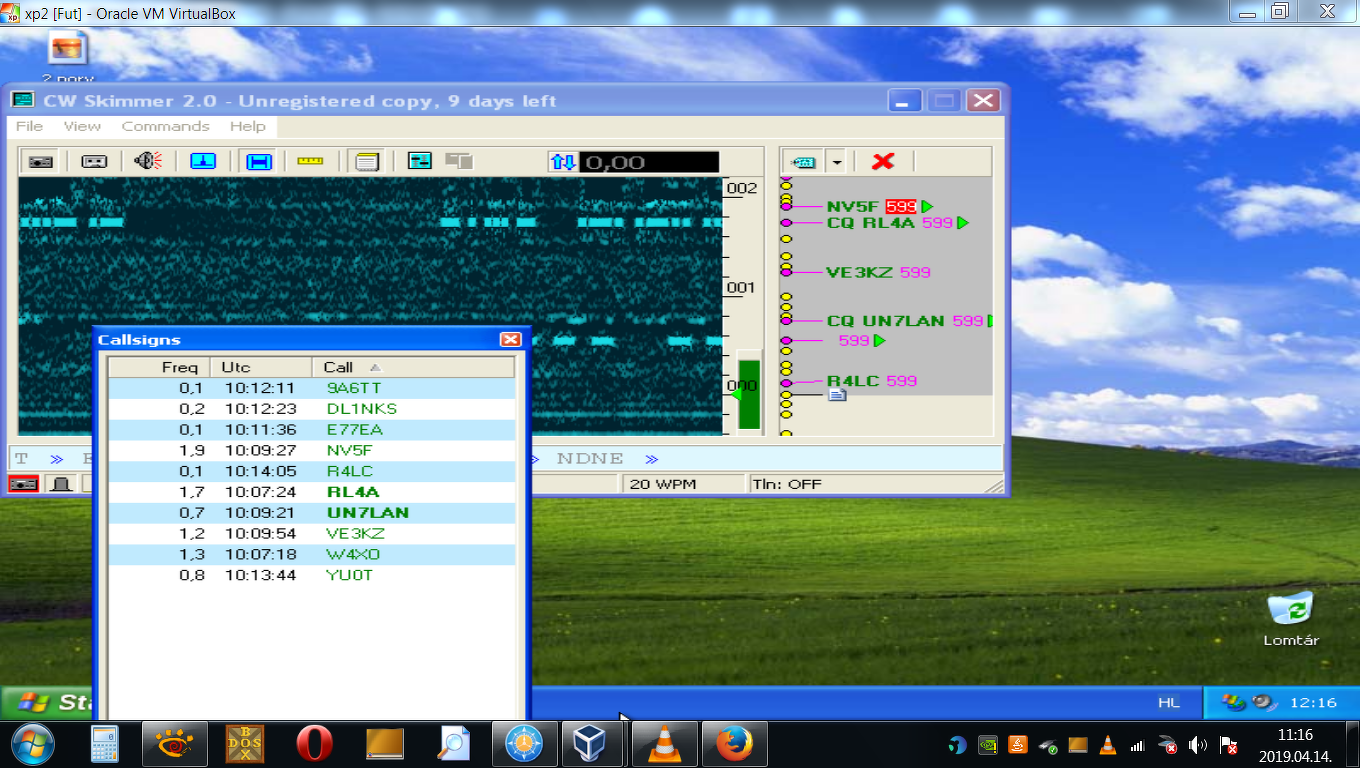The width and height of the screenshot is (1360, 768).
Task: Select the R4LC row in Callsigns list
Action: point(312,471)
